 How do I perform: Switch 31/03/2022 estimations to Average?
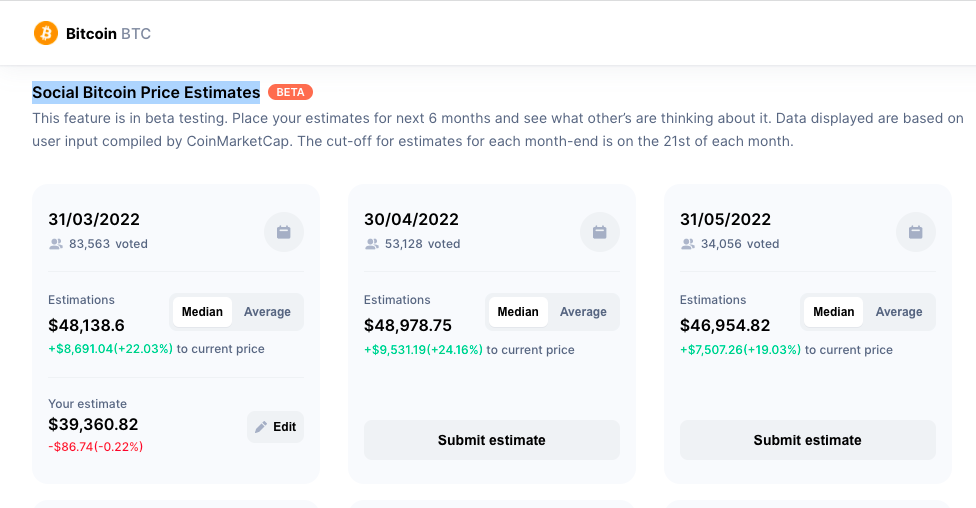point(267,312)
